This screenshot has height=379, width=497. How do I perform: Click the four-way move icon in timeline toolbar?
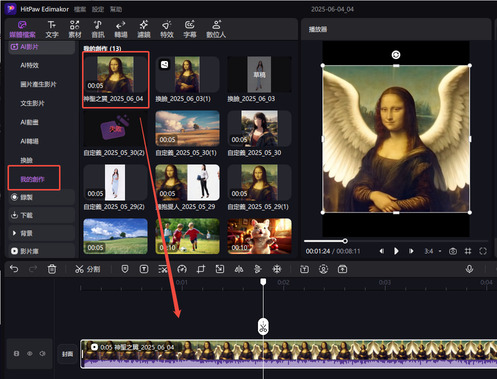(x=277, y=269)
